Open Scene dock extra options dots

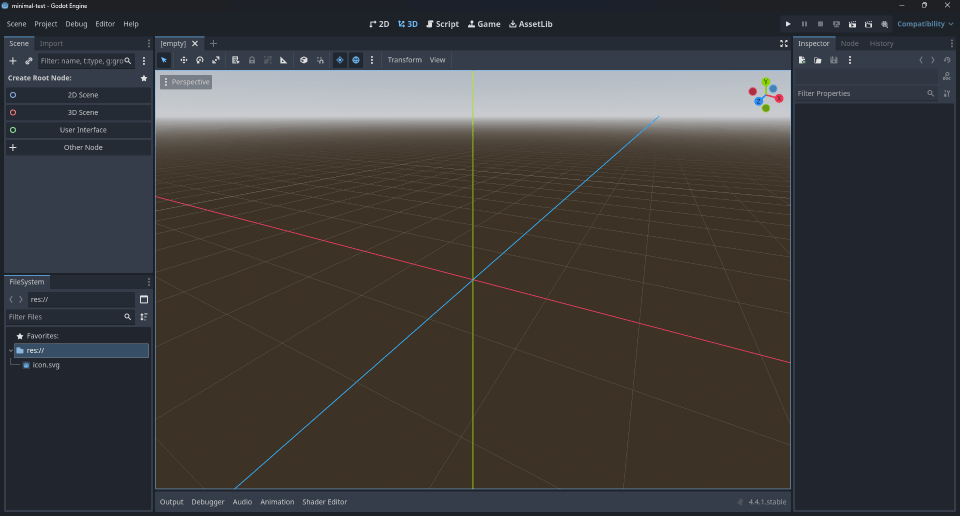pos(144,61)
